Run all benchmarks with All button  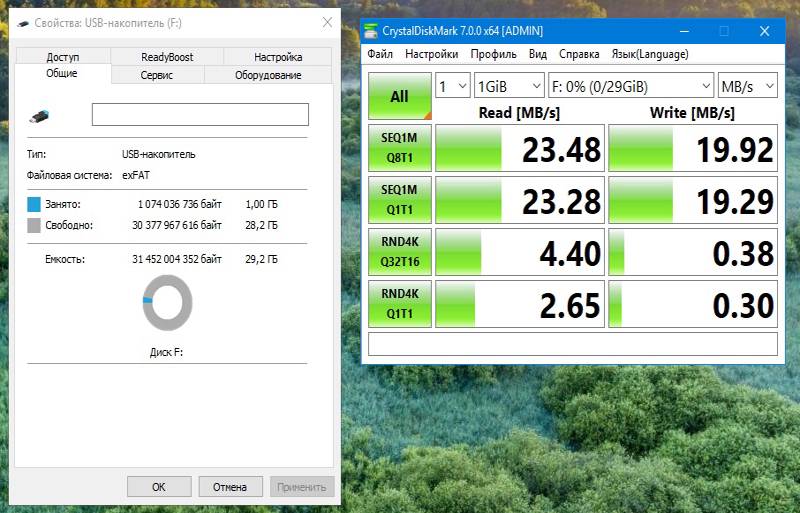click(x=399, y=97)
